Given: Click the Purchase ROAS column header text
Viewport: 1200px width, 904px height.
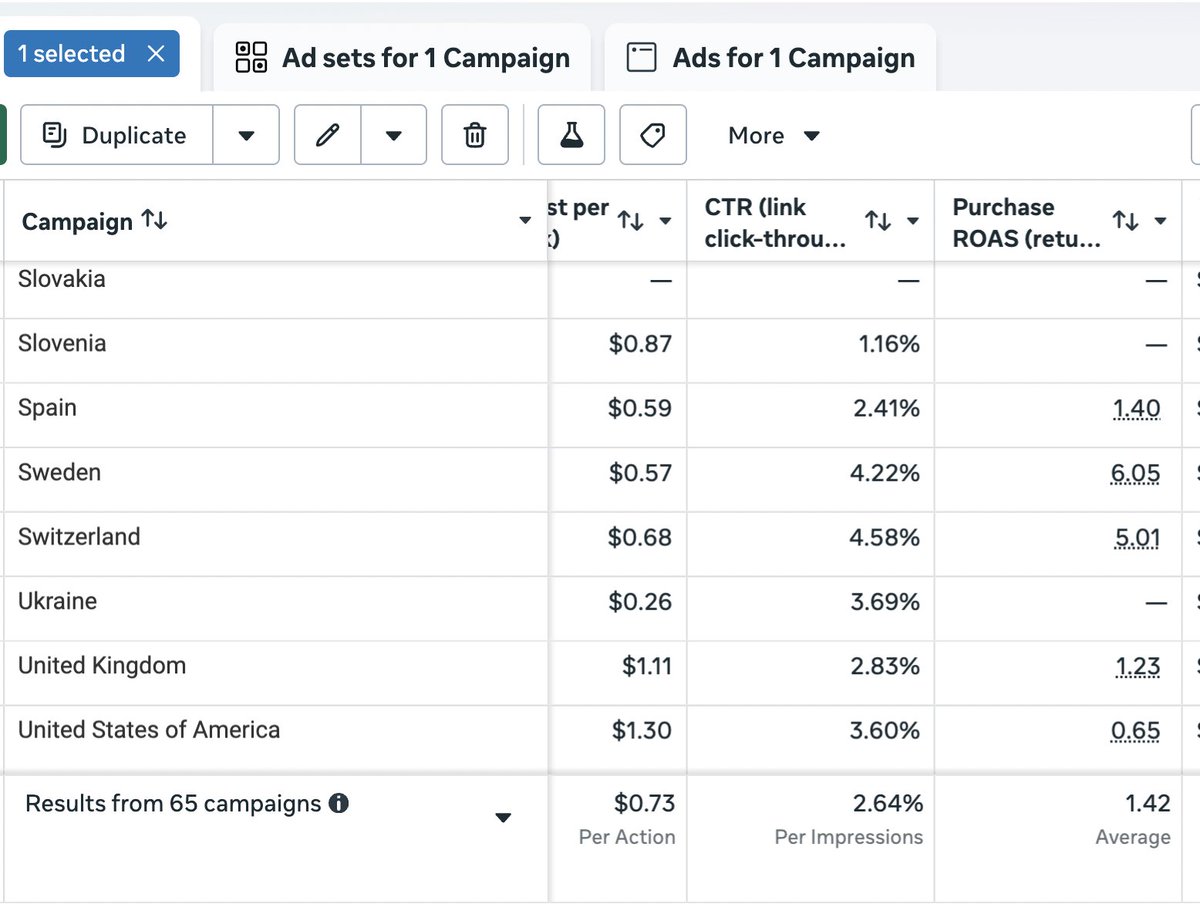Looking at the screenshot, I should [1026, 222].
